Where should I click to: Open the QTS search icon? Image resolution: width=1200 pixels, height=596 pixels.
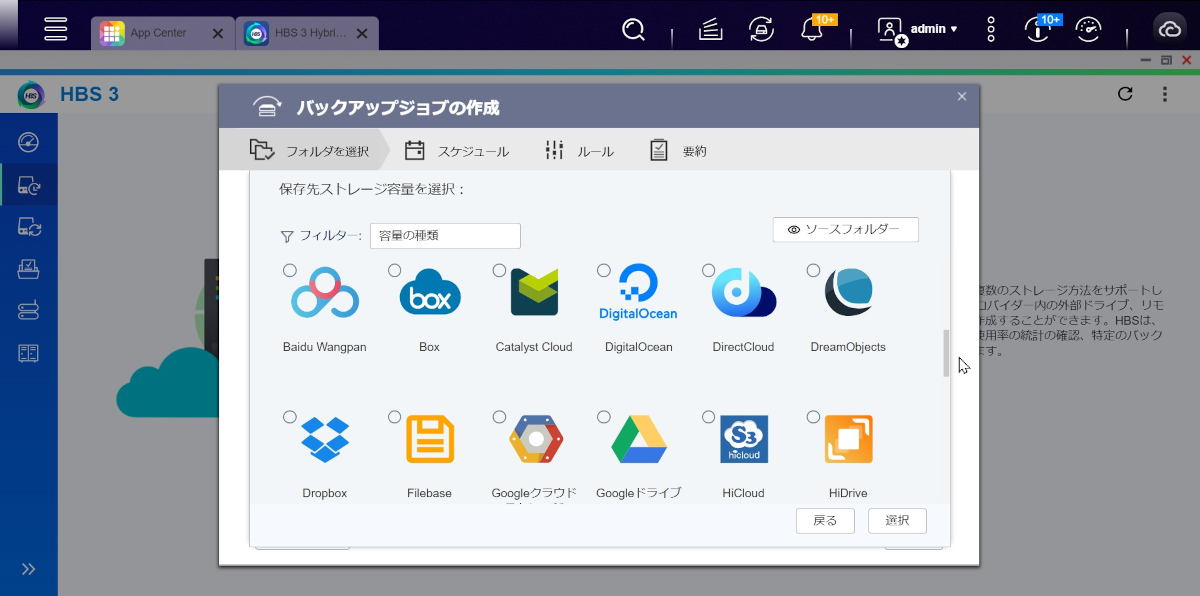coord(633,30)
